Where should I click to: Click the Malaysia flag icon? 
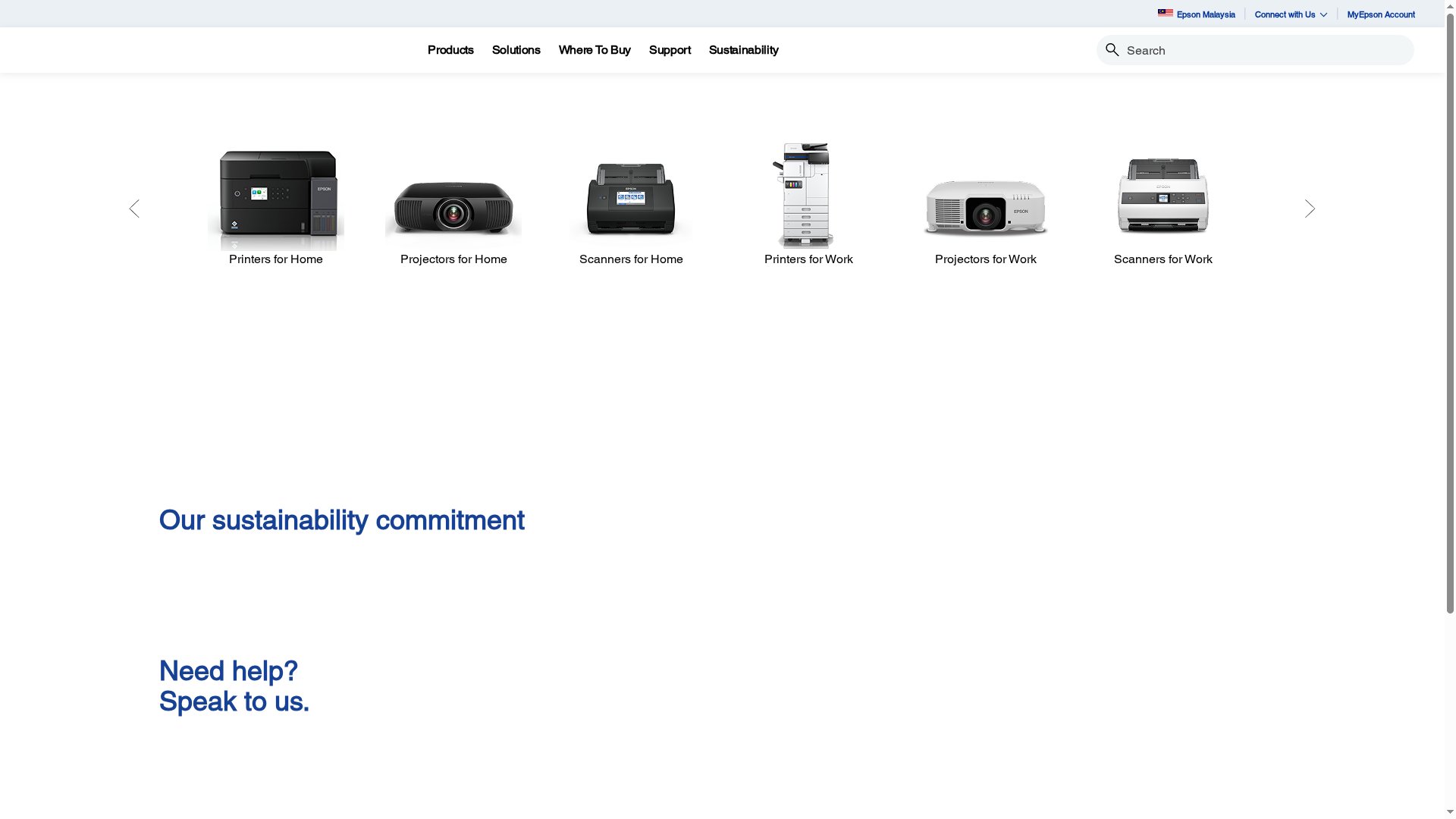[1165, 13]
